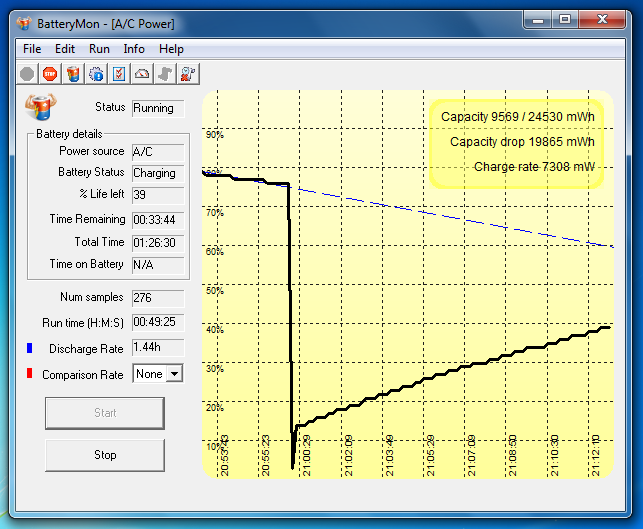Click the 21:00:29 time axis label
Image resolution: width=643 pixels, height=529 pixels.
(x=306, y=455)
